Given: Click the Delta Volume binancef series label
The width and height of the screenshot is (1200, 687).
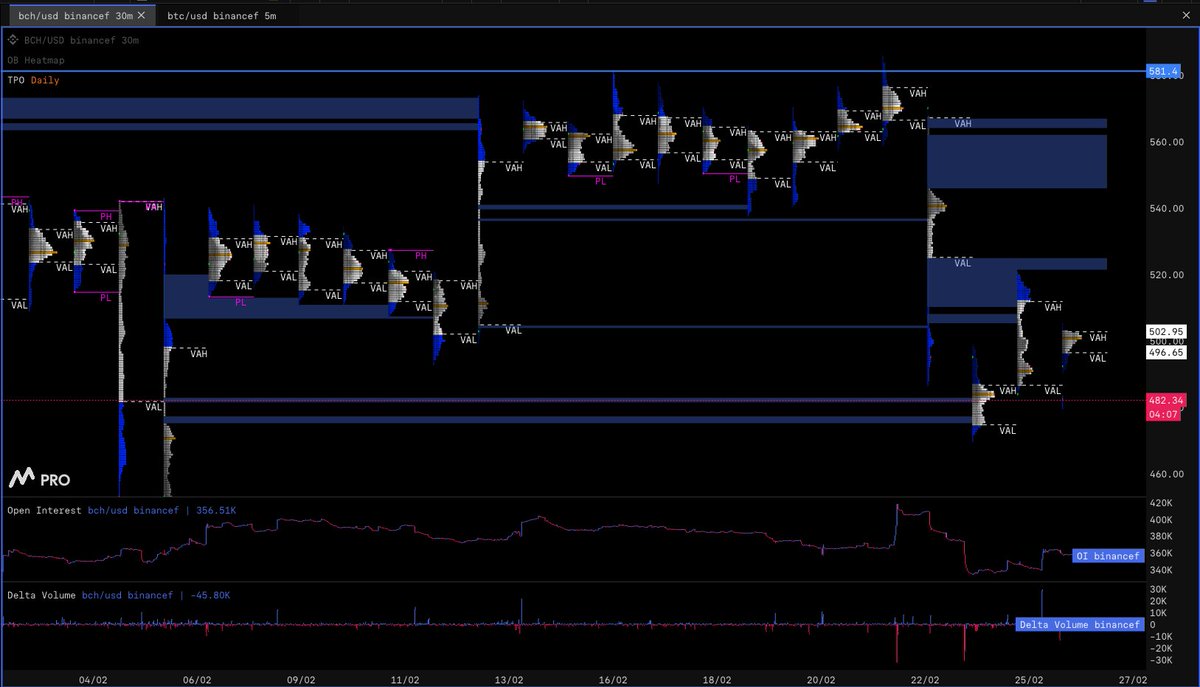Looking at the screenshot, I should (x=1079, y=624).
